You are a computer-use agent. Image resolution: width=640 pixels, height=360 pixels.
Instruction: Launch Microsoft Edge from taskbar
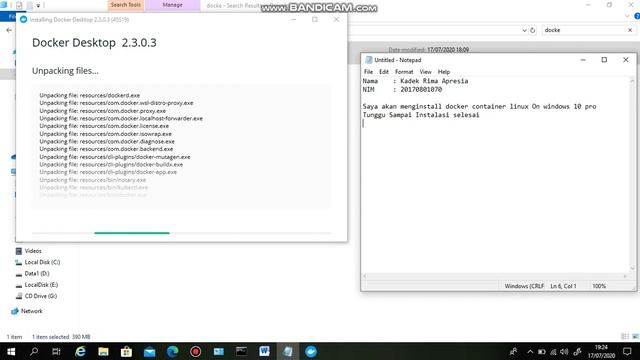pyautogui.click(x=172, y=351)
